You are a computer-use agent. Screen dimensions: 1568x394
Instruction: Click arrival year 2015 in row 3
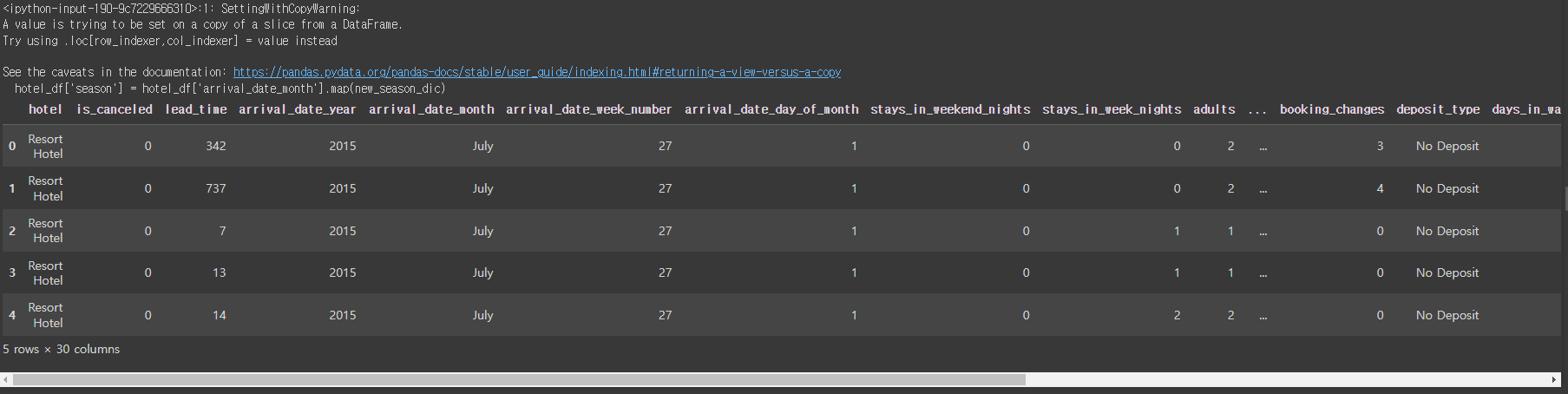pos(343,273)
